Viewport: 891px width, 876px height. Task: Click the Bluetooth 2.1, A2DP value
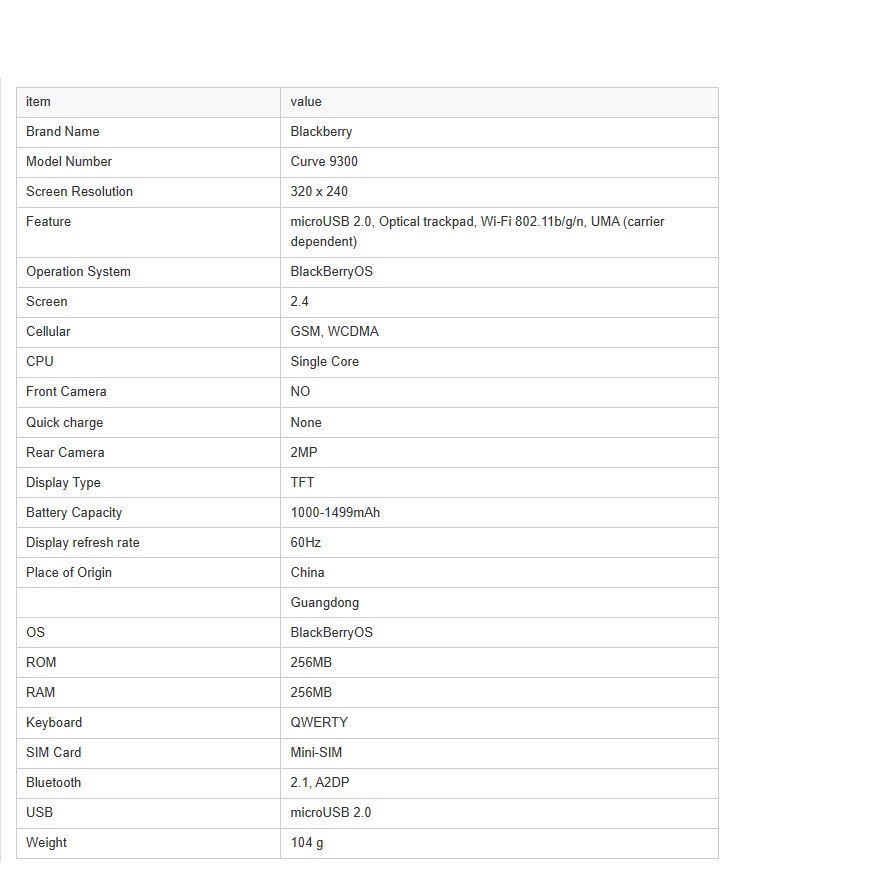[320, 783]
